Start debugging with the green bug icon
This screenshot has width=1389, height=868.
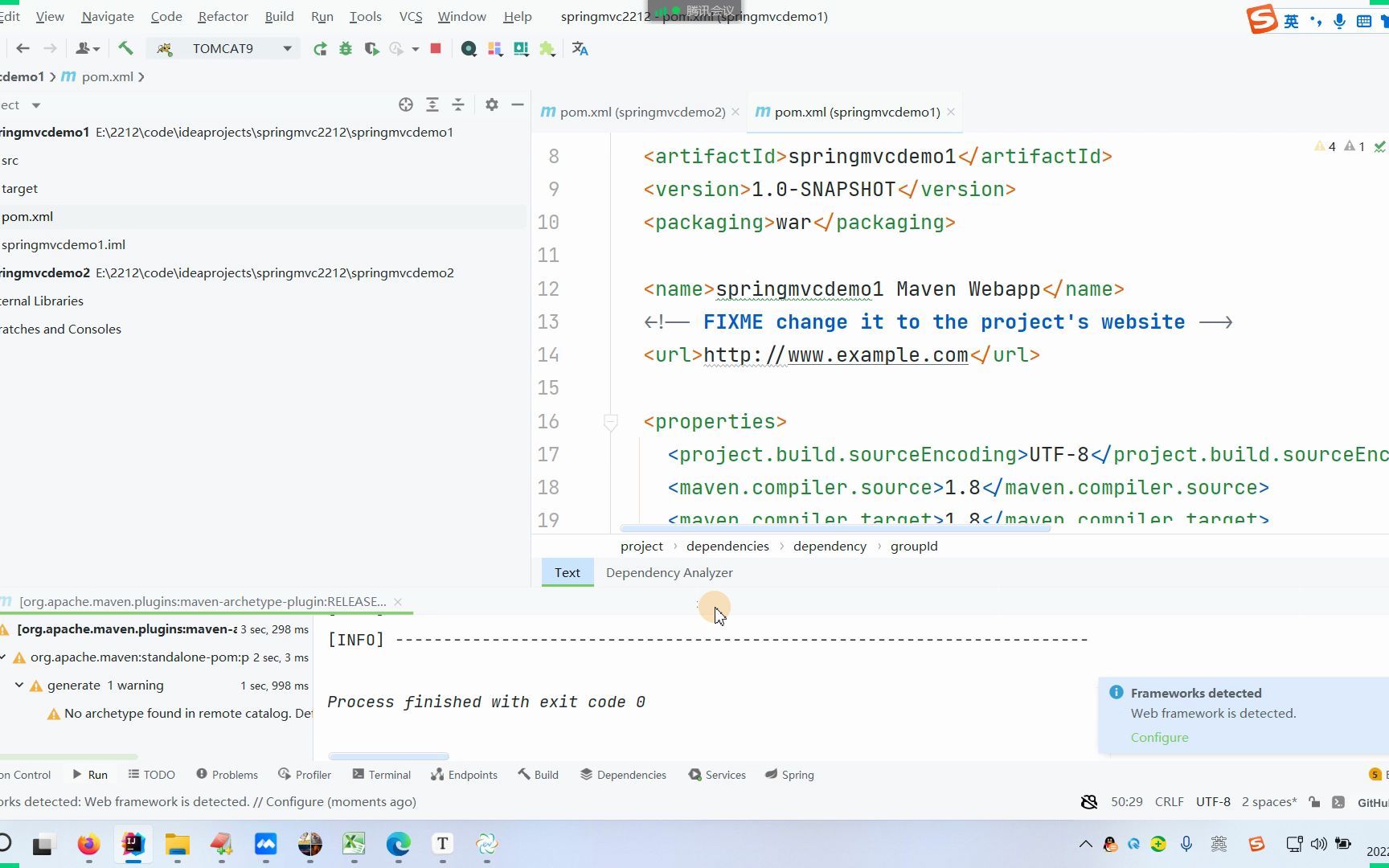tap(346, 49)
